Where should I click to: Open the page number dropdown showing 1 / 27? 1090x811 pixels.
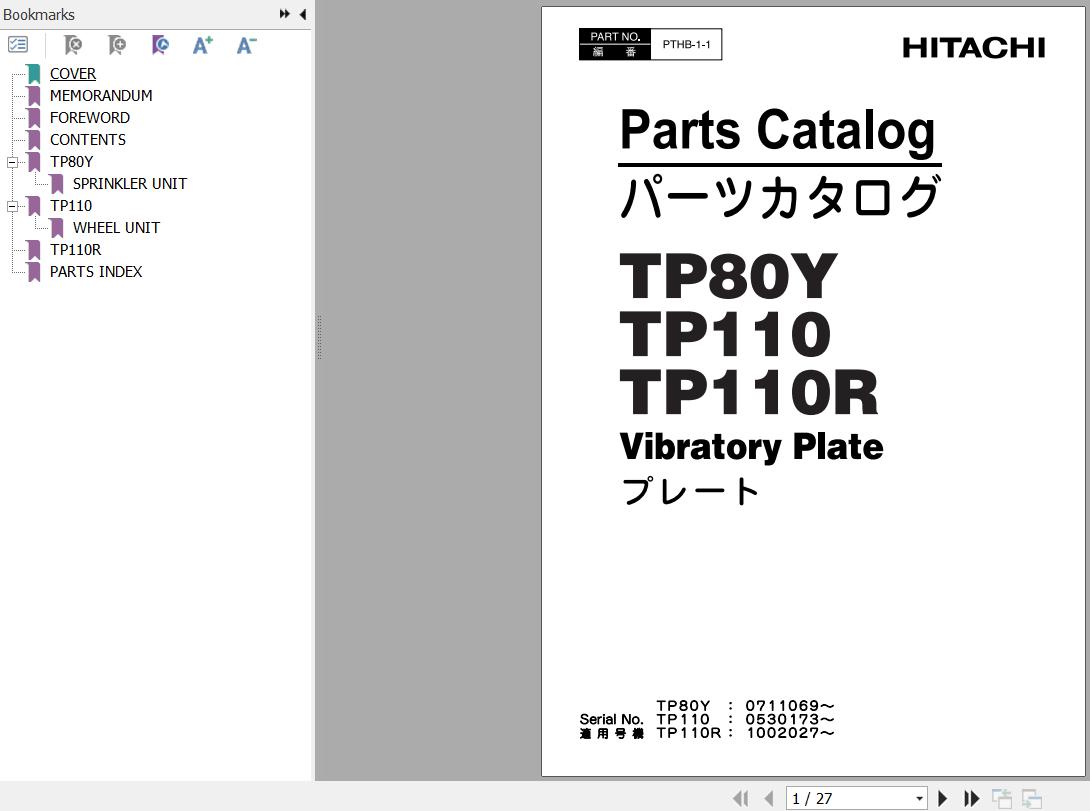click(919, 798)
